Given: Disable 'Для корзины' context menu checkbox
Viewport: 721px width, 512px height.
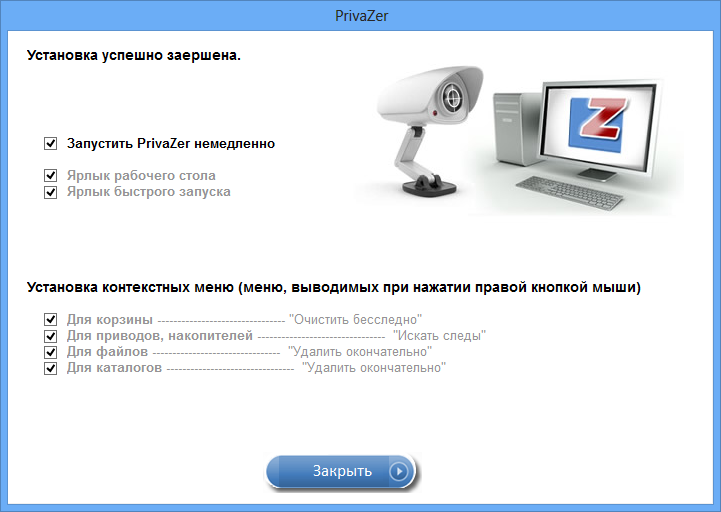Looking at the screenshot, I should click(51, 320).
